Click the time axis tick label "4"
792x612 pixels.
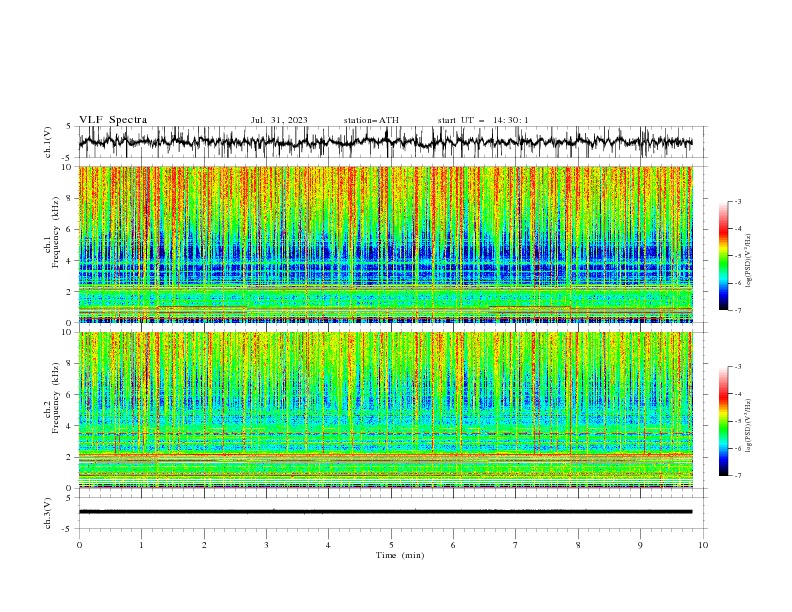click(328, 545)
